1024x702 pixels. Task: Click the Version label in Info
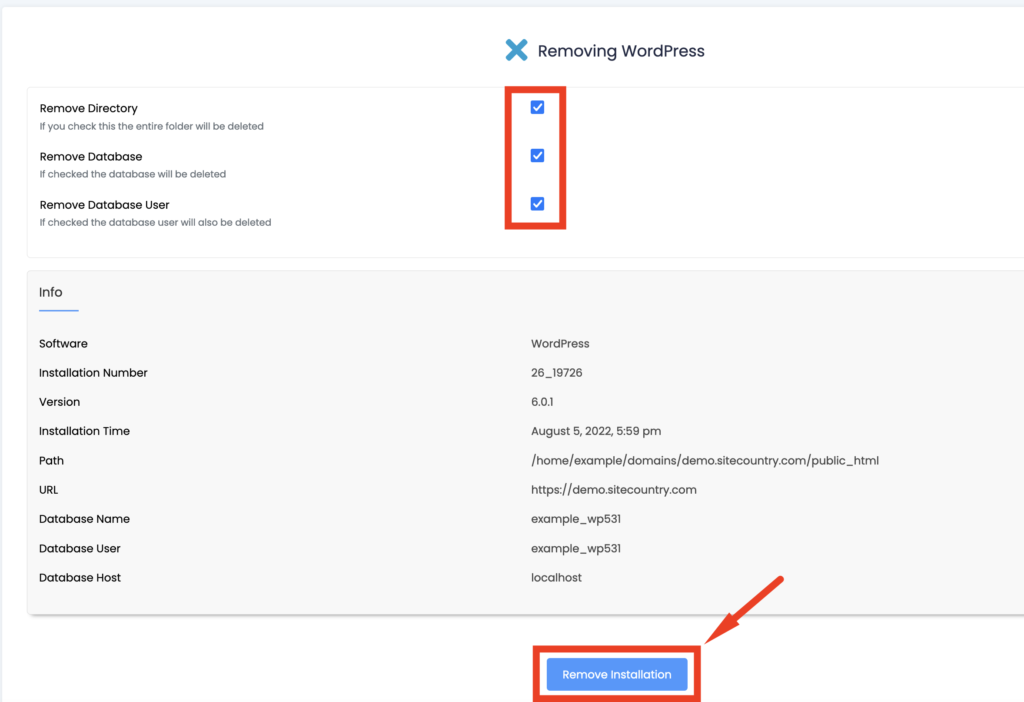point(59,402)
